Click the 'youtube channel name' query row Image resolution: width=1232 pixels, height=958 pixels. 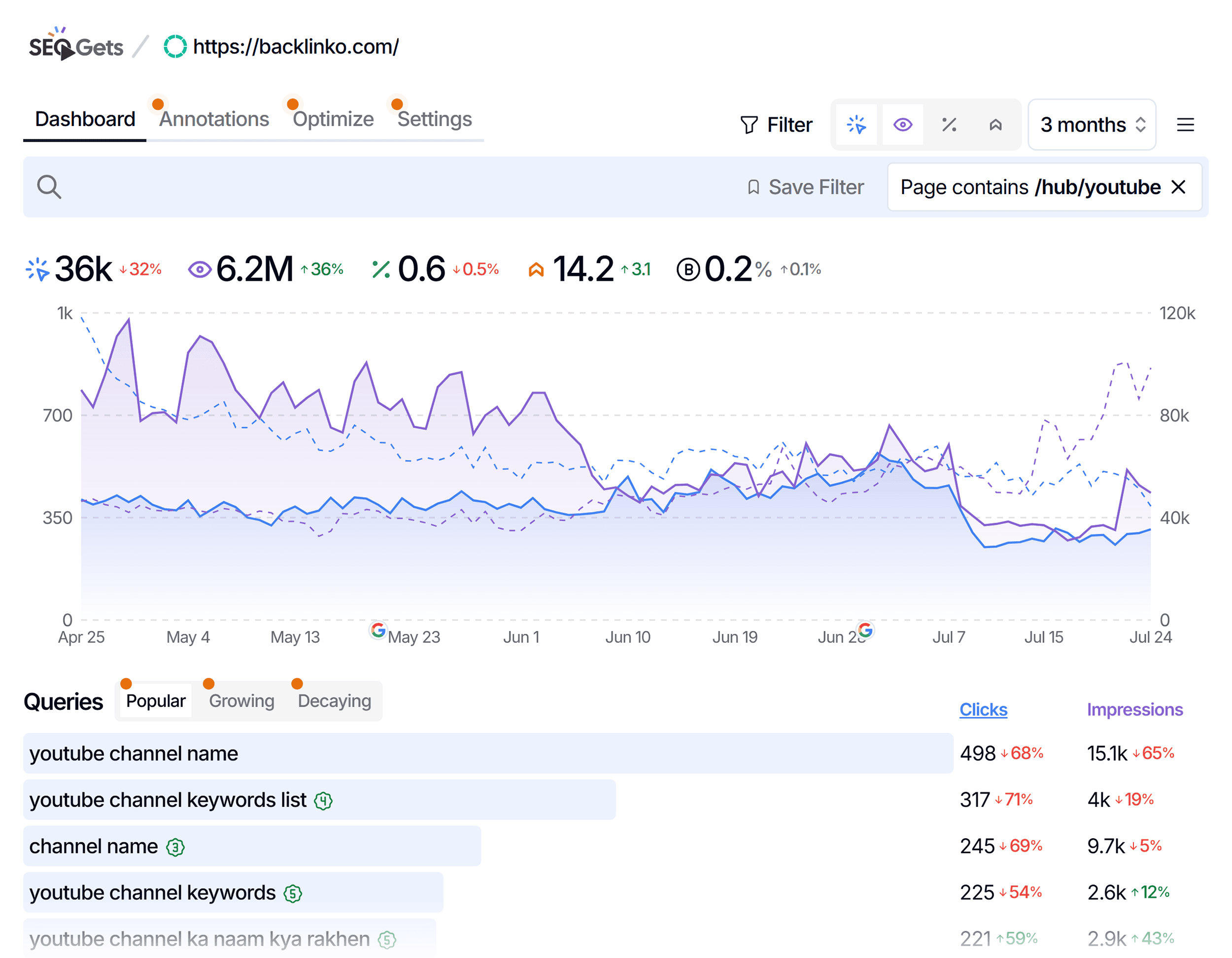coord(488,753)
